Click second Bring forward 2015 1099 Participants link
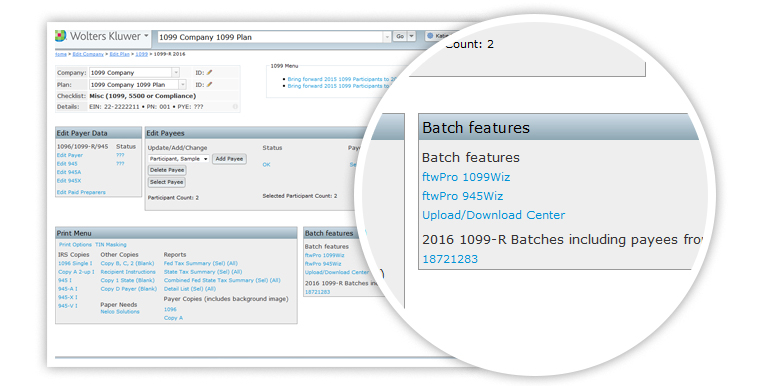 click(x=339, y=86)
